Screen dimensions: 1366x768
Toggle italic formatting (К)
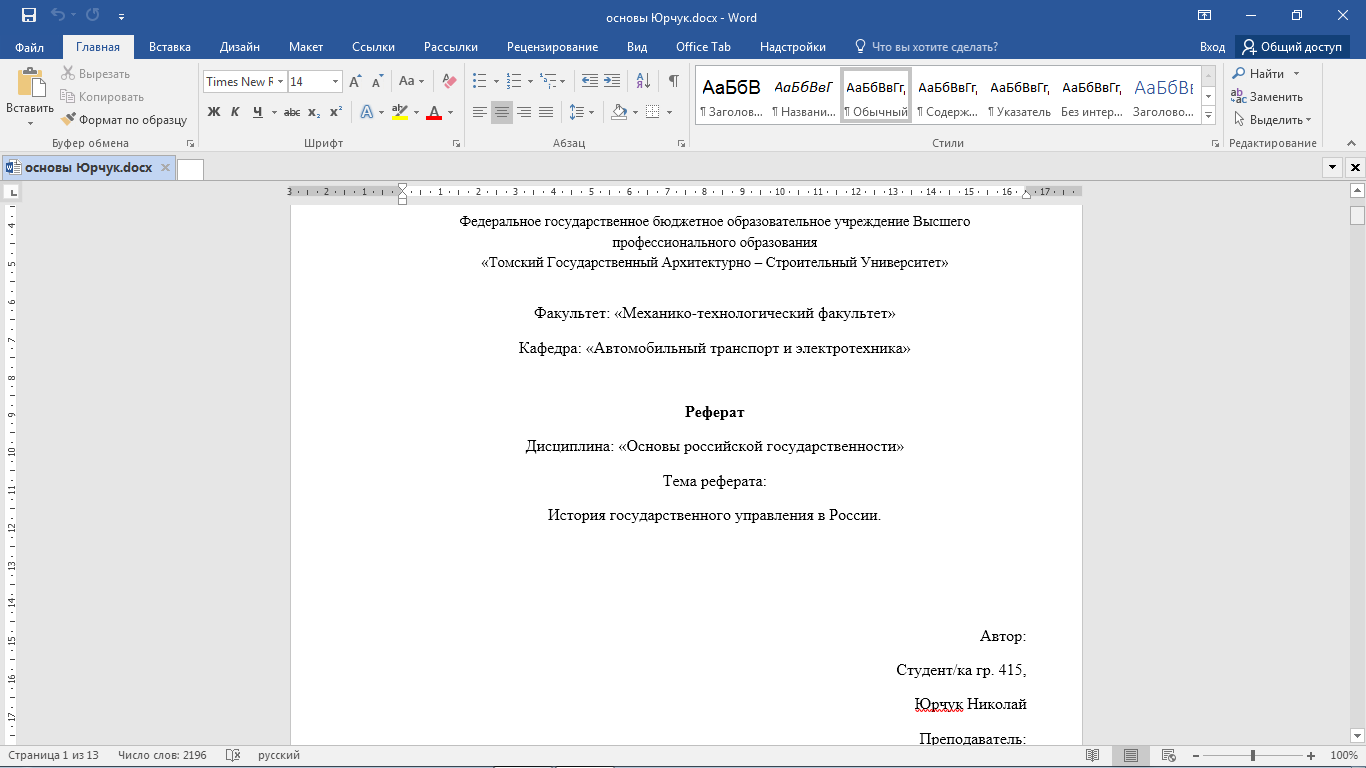(235, 112)
